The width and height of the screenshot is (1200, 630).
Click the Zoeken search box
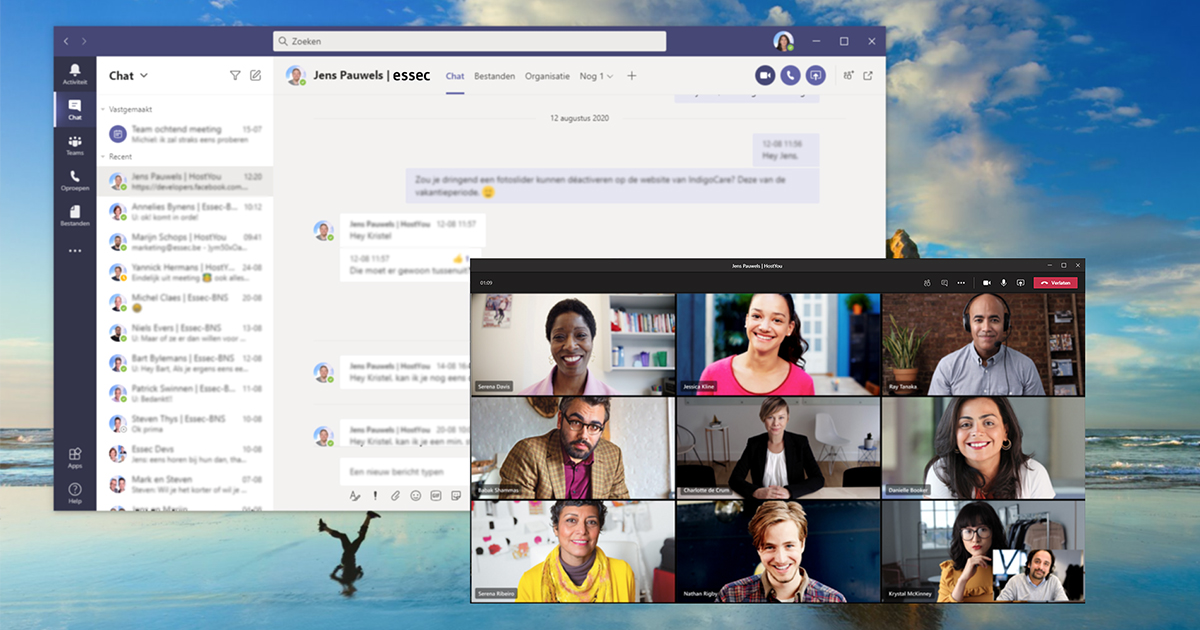tap(470, 41)
